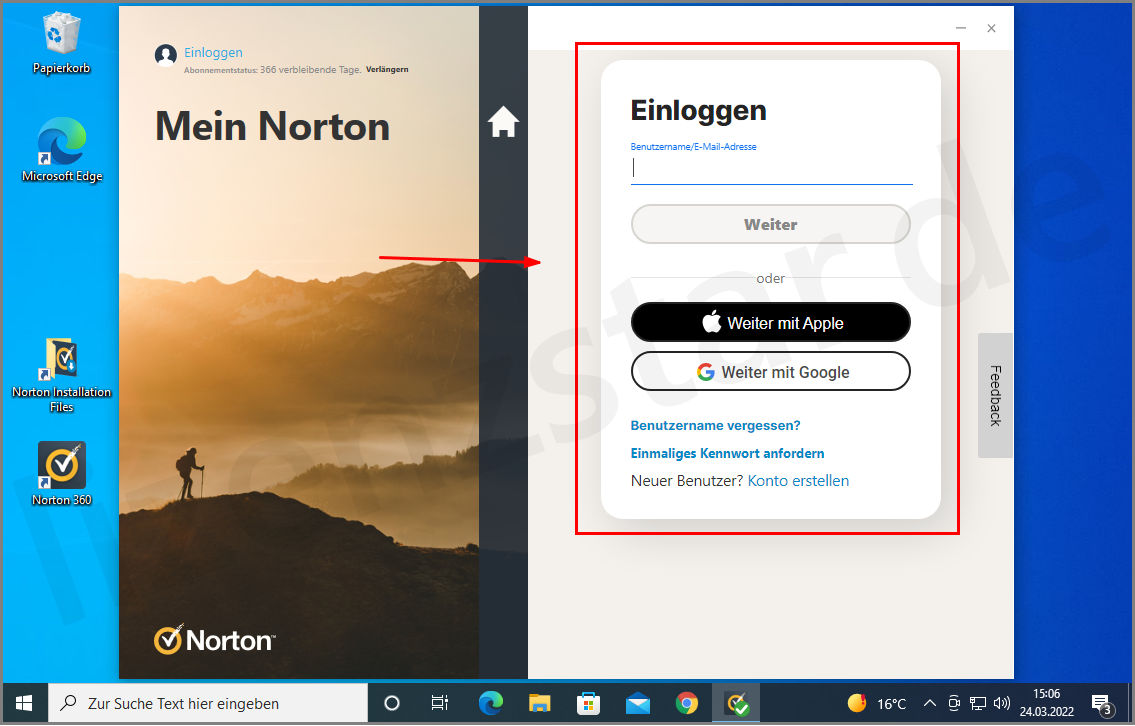Open the Papierkorb
Image resolution: width=1135 pixels, height=726 pixels.
[x=62, y=33]
